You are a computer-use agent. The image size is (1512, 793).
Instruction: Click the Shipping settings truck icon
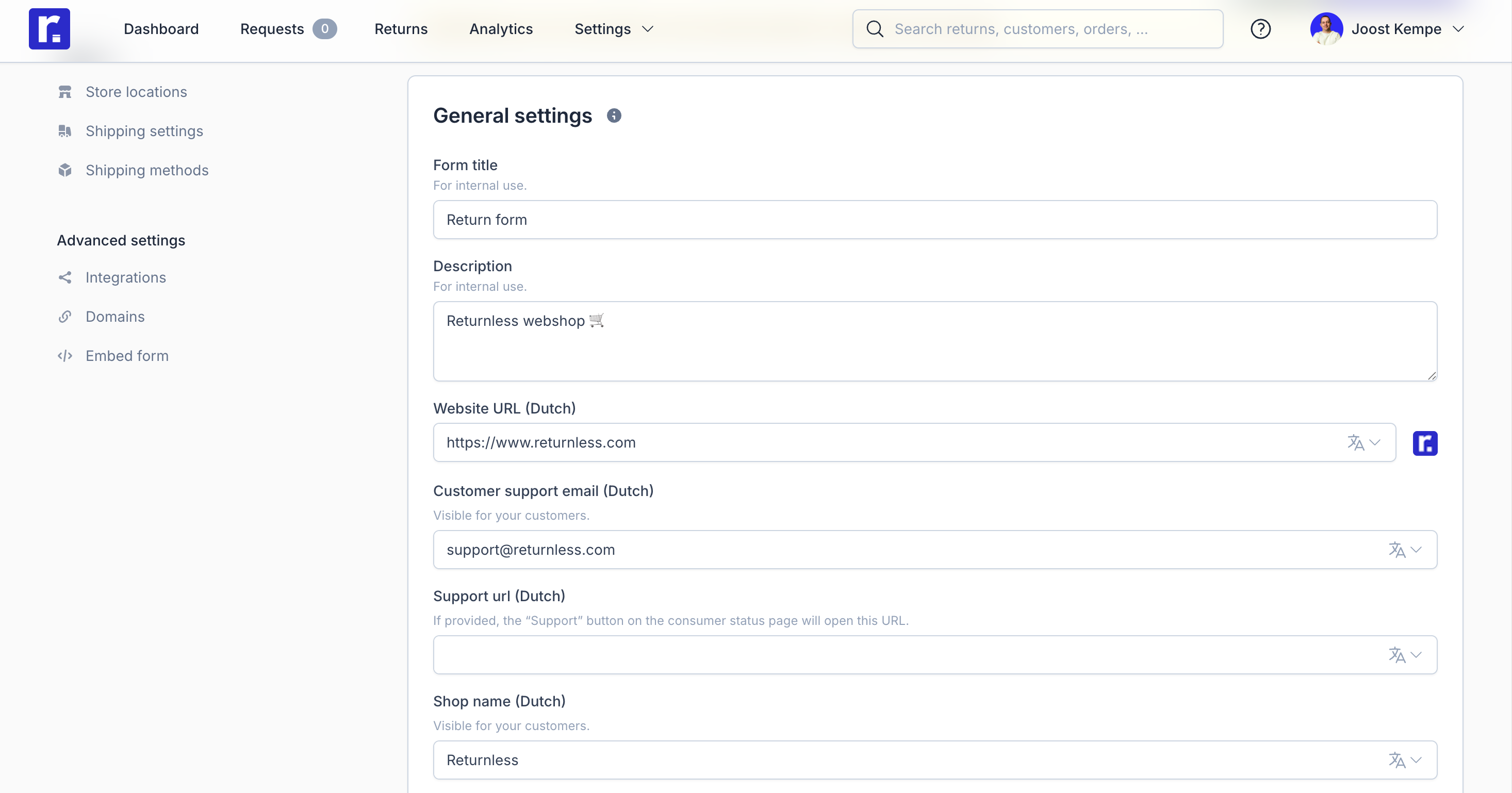64,131
